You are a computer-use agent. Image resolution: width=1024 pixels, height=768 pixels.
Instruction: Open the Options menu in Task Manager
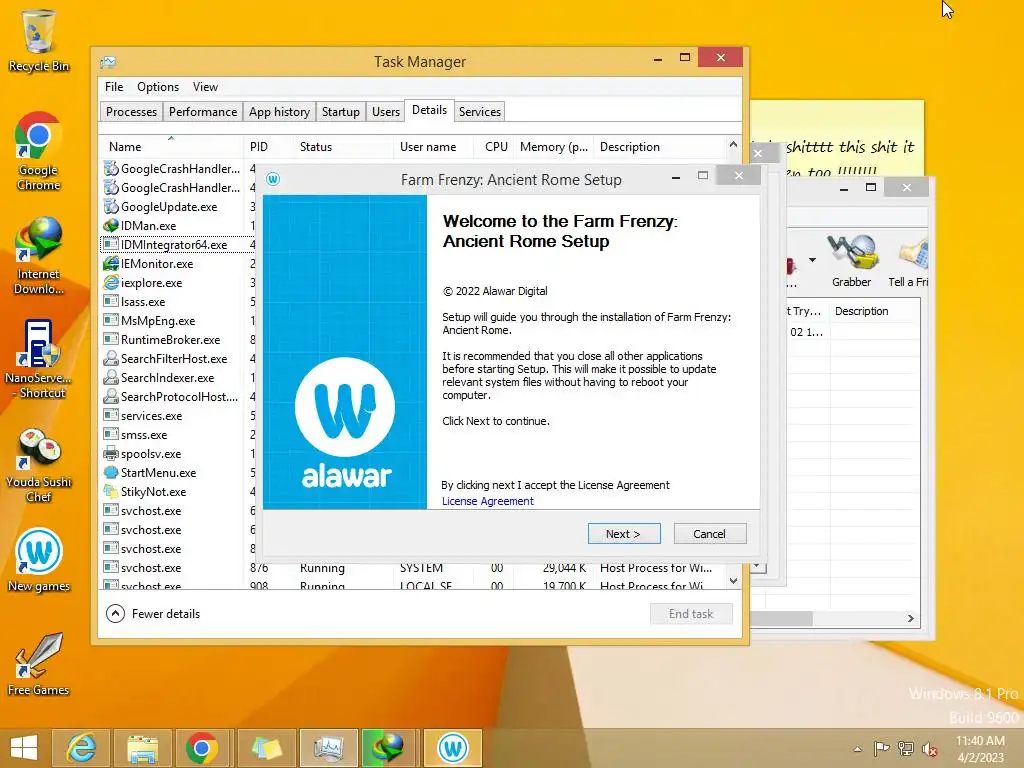158,87
